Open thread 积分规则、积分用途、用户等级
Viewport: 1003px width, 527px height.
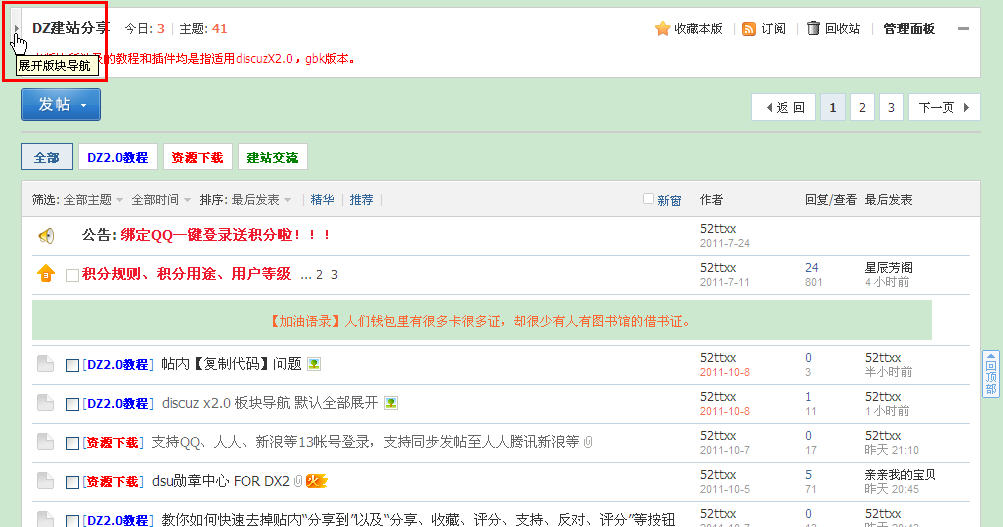click(x=186, y=274)
